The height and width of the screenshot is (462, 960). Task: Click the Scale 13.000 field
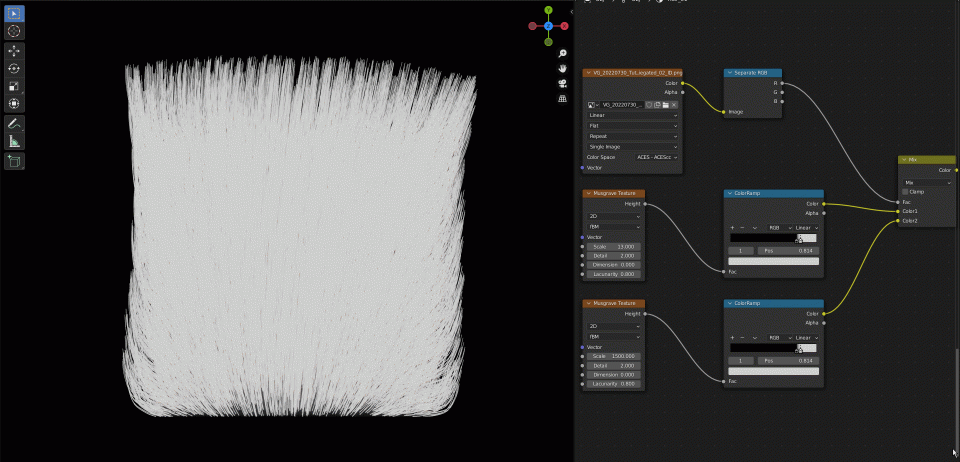613,247
